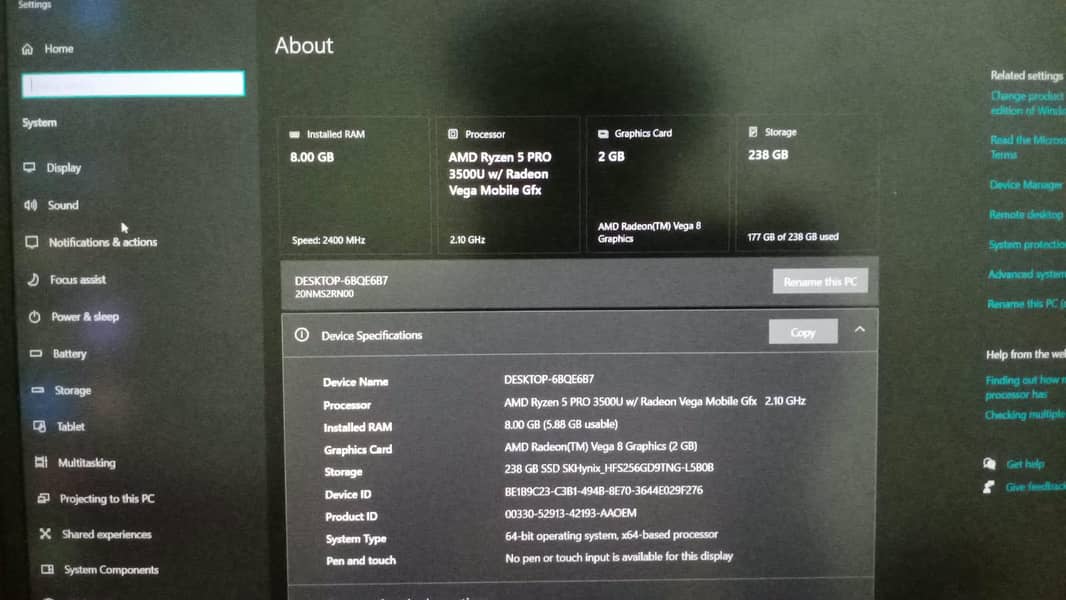Click the Get help chat icon
Screen dimensions: 1066x600
pyautogui.click(x=990, y=464)
